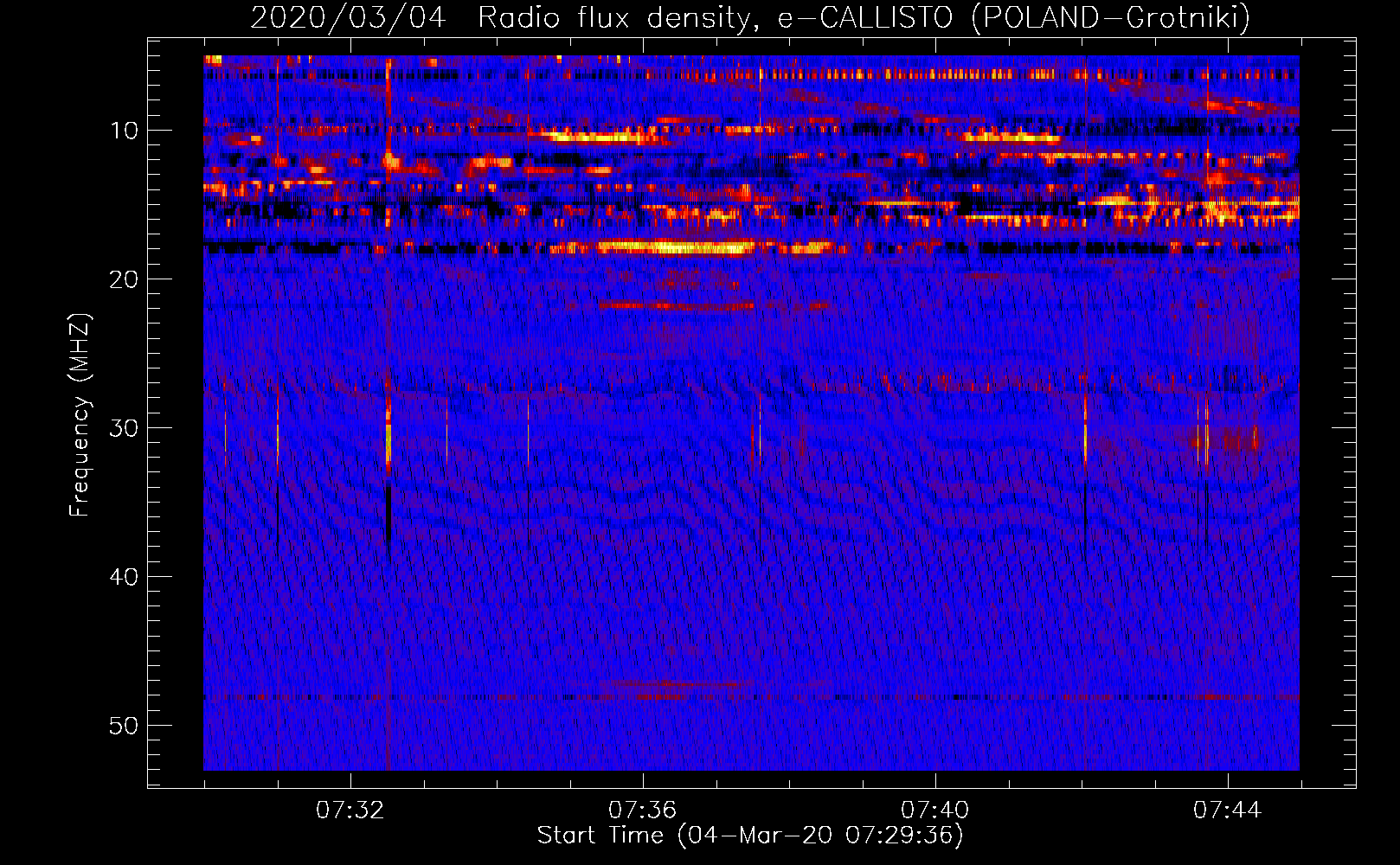Click the 07:32 time tick label

tap(350, 811)
